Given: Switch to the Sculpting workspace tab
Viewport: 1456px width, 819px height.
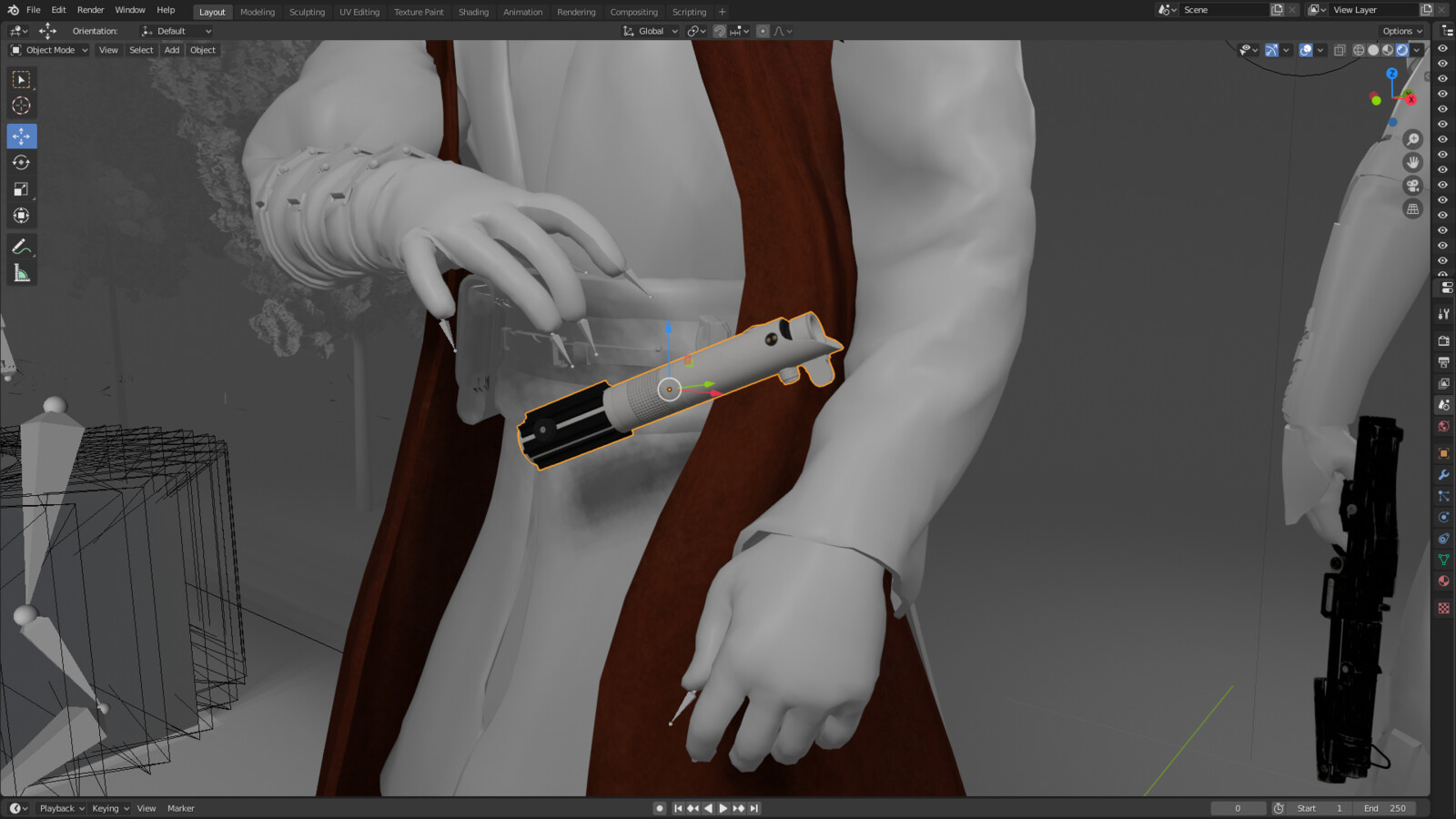Looking at the screenshot, I should (307, 12).
